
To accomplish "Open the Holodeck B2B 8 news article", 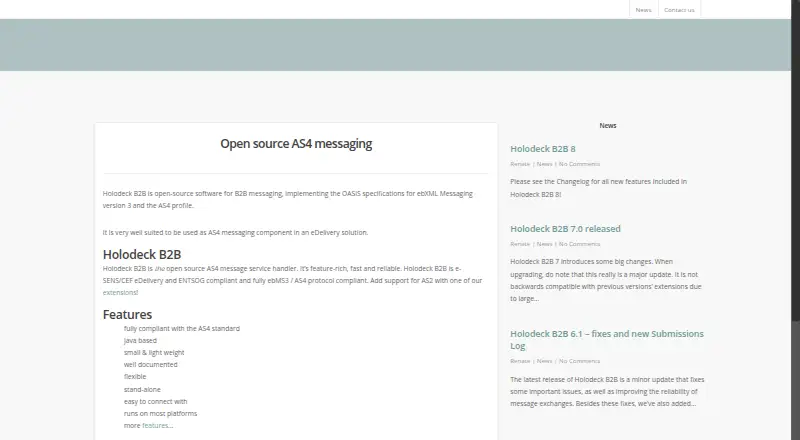I will 543,149.
